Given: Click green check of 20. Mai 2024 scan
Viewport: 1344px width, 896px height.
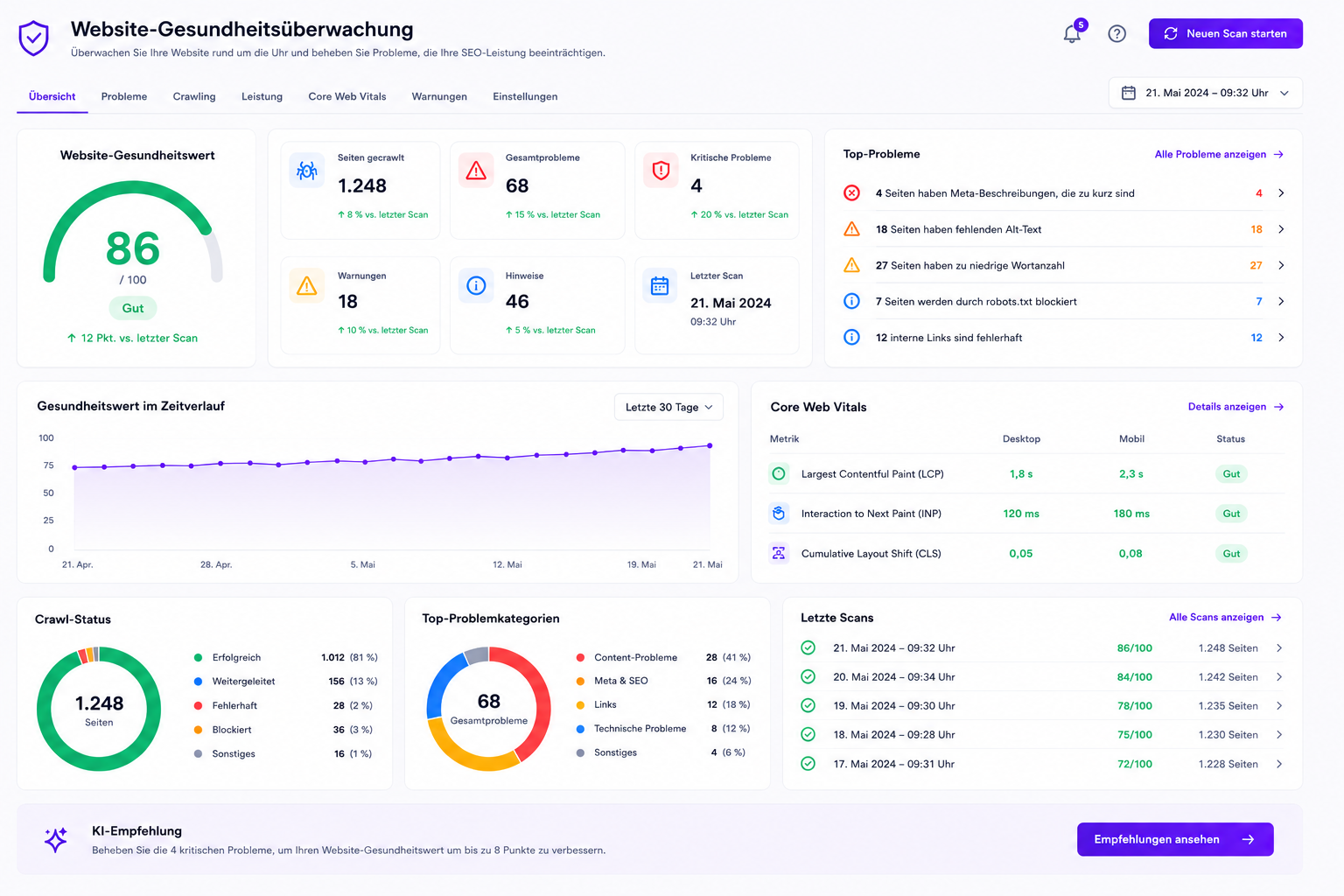Looking at the screenshot, I should pos(808,676).
